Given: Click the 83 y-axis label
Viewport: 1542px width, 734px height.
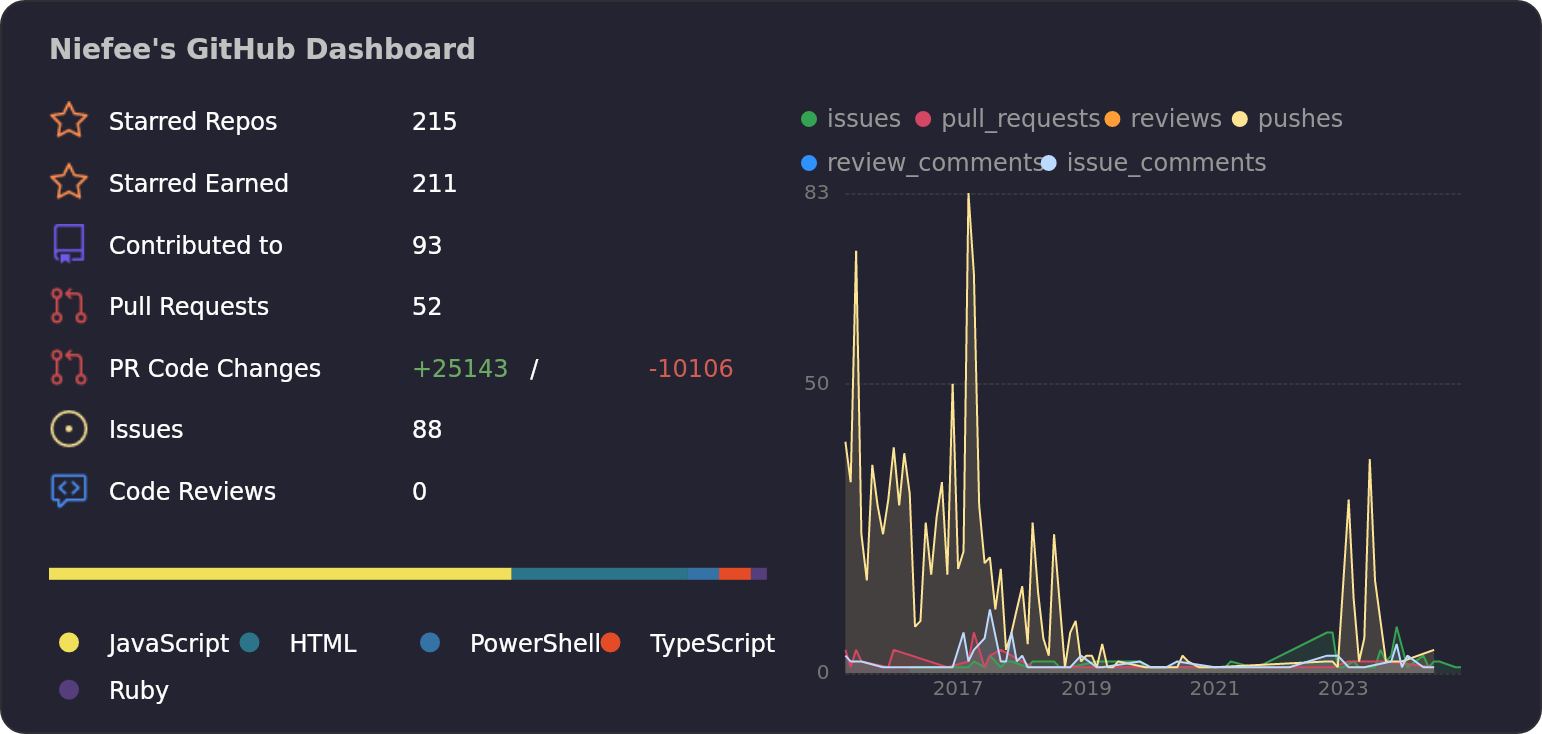Looking at the screenshot, I should click(x=816, y=192).
